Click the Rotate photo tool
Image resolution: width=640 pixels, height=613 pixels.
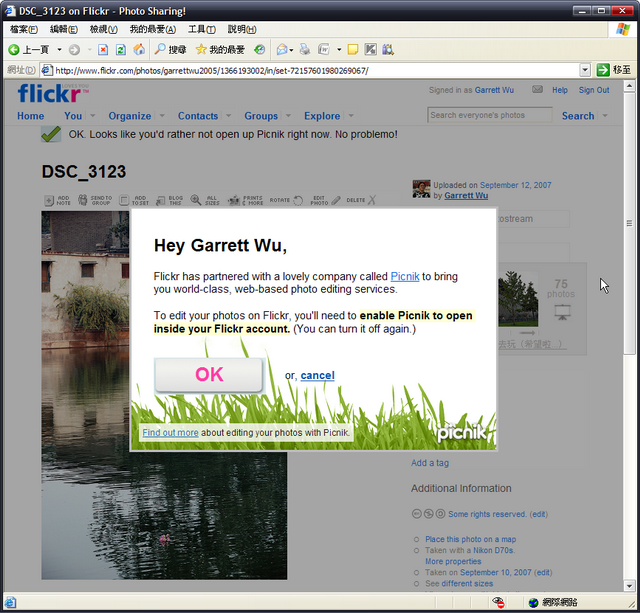(x=286, y=200)
